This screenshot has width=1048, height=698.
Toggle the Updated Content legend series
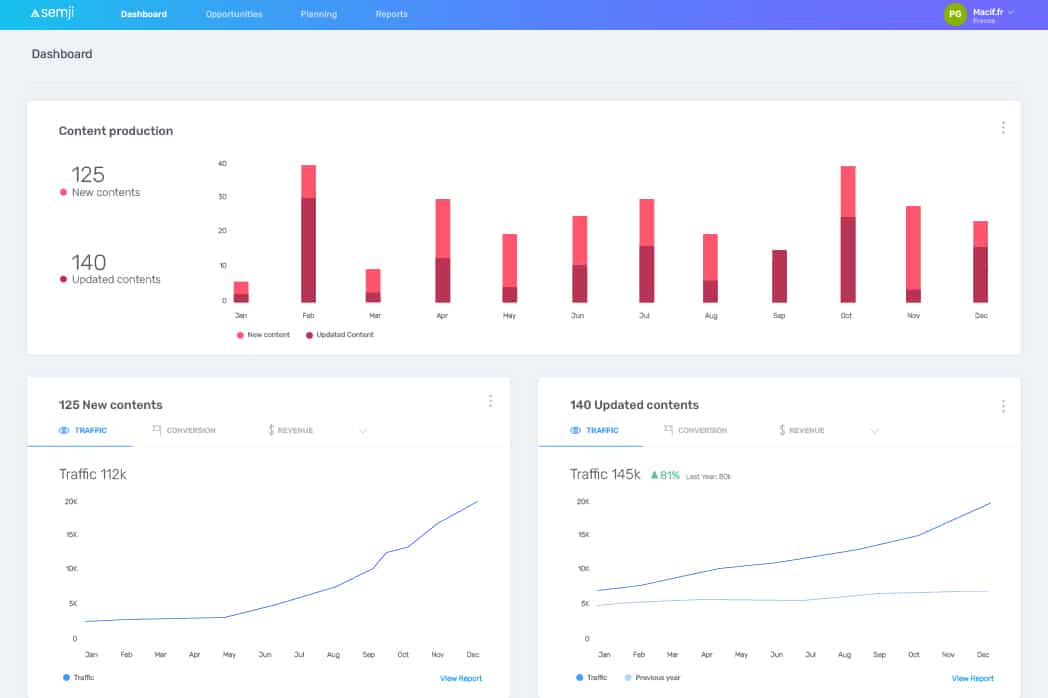coord(340,335)
